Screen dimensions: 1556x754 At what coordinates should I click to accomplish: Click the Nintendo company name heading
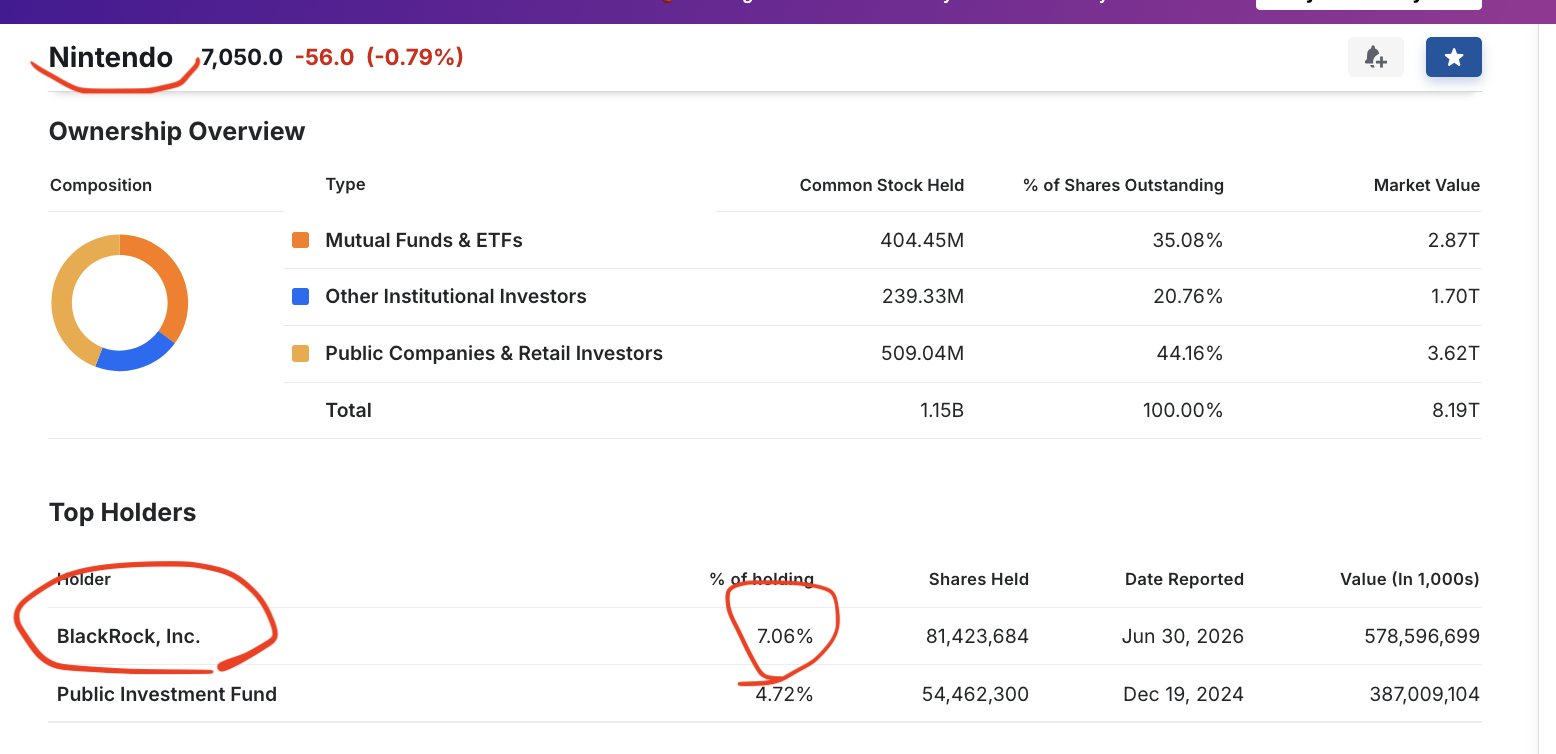111,57
